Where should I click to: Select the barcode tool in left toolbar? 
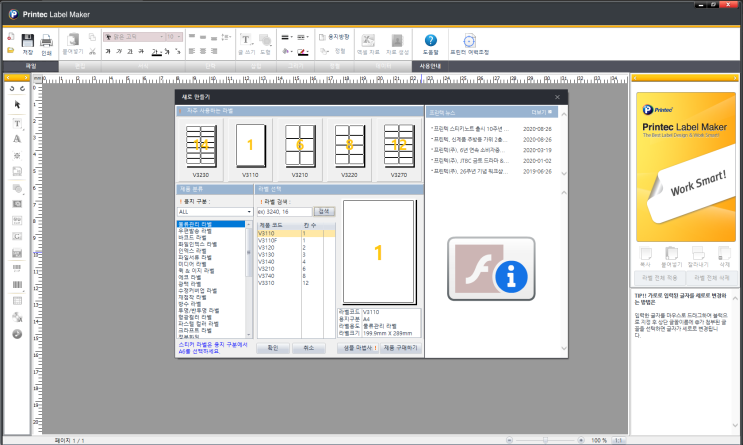pos(17,284)
